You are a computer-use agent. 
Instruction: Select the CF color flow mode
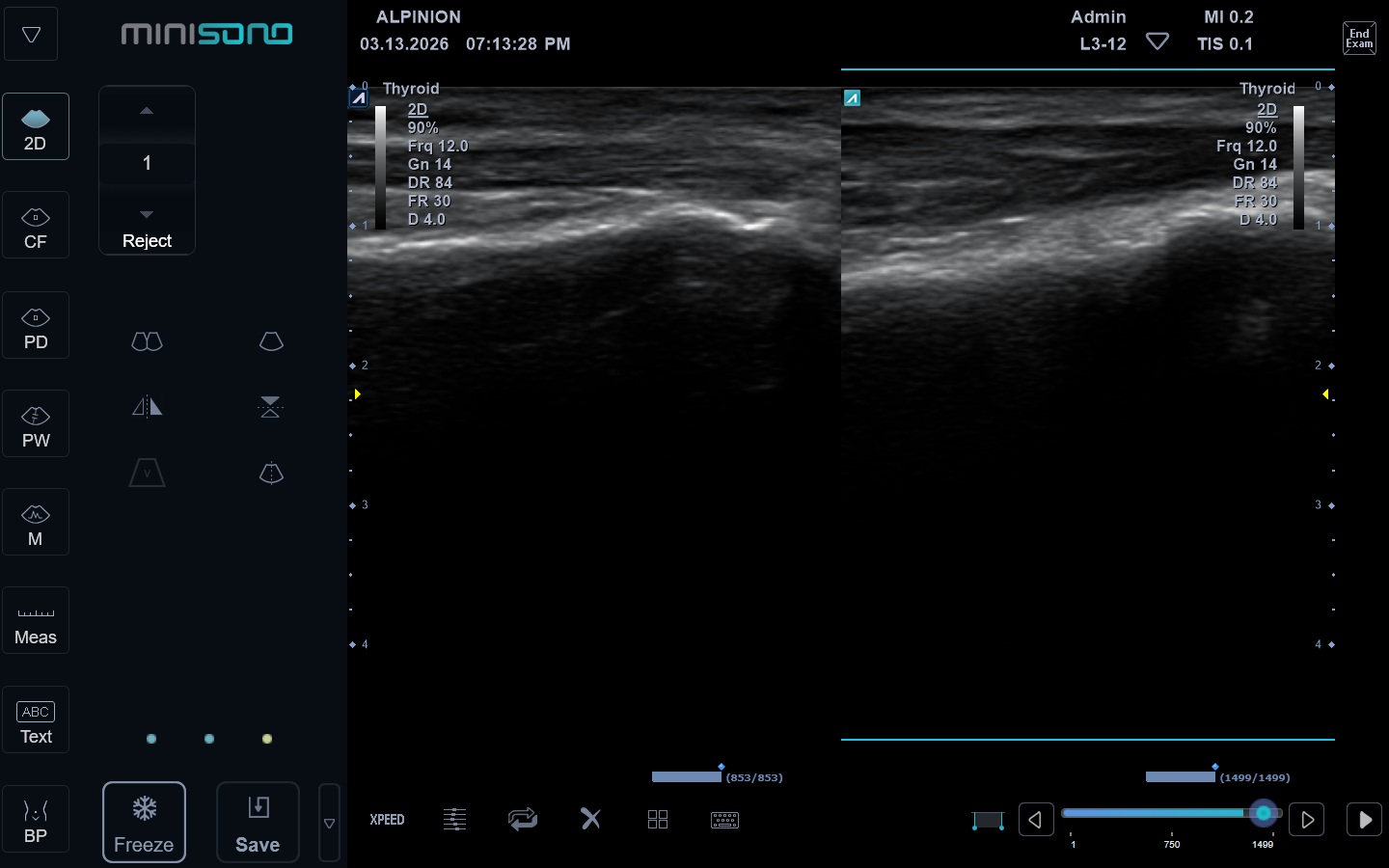36,226
